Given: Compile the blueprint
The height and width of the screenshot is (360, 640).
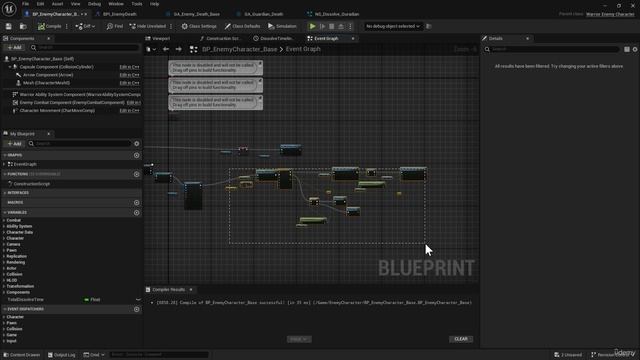Looking at the screenshot, I should pyautogui.click(x=49, y=26).
